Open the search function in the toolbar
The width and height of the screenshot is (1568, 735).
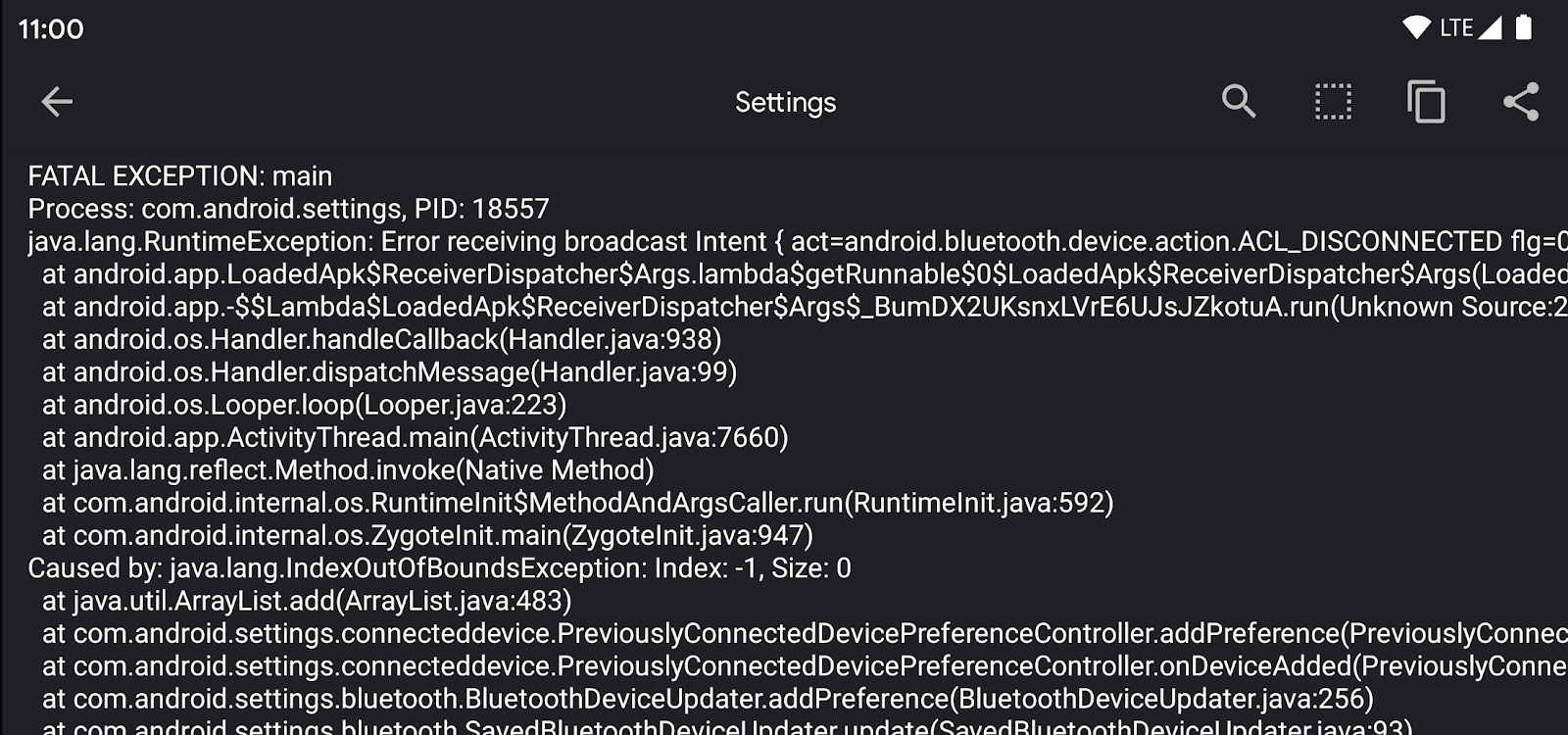point(1238,102)
